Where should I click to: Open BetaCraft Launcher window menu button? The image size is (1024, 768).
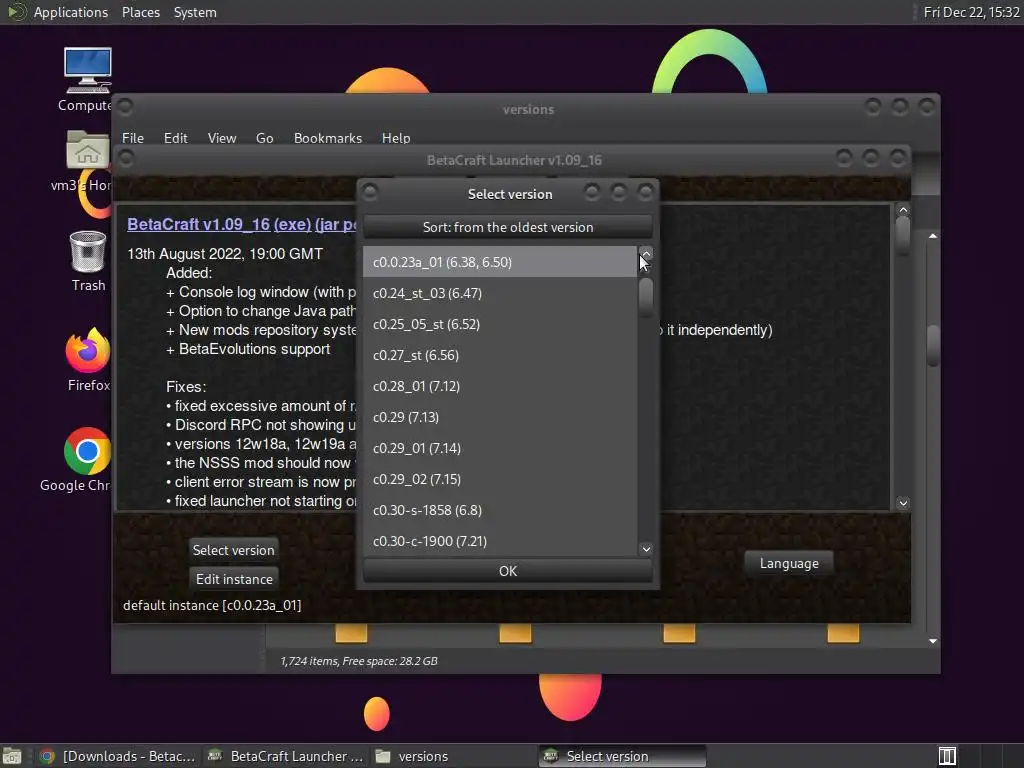point(126,158)
